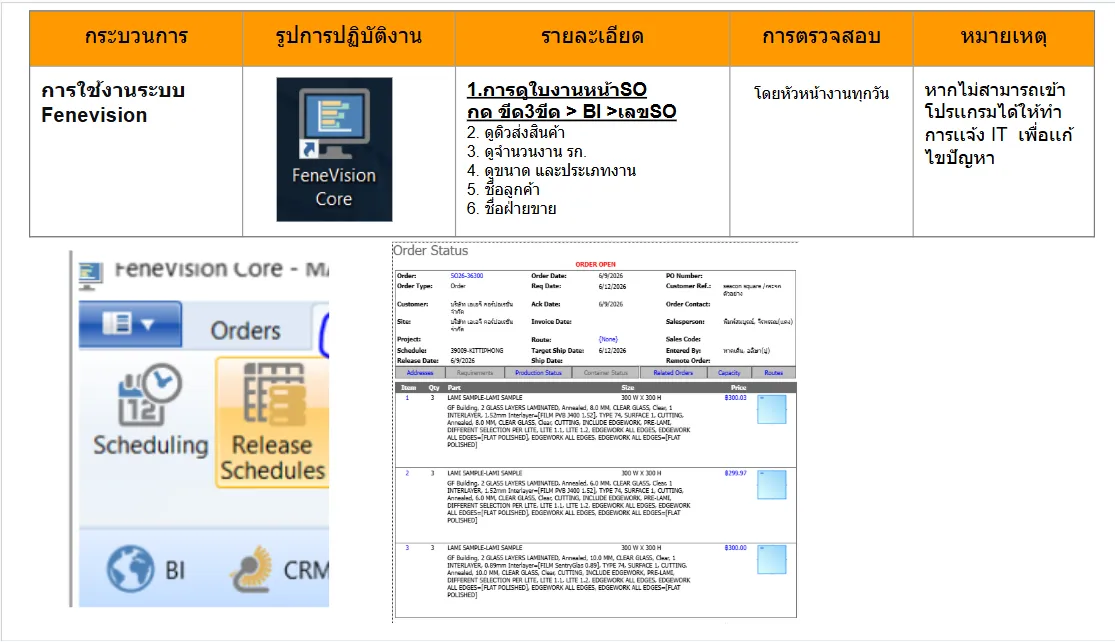
Task: Click the Order Status heading
Action: (431, 251)
